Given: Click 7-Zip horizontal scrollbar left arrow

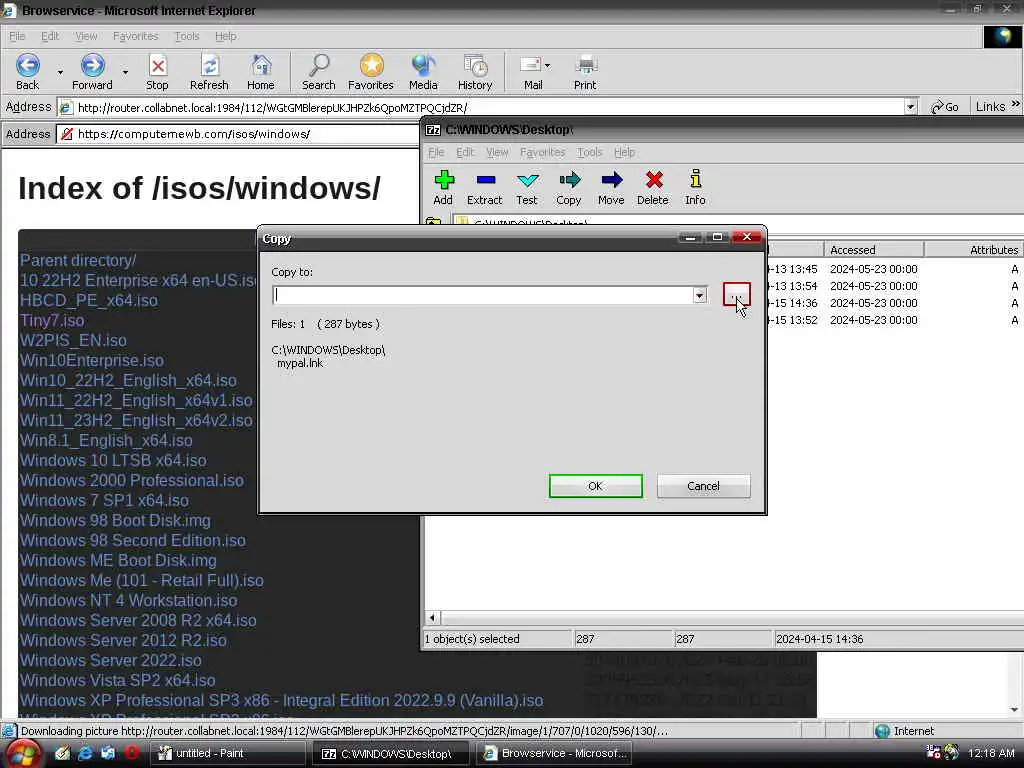Looking at the screenshot, I should coord(432,617).
